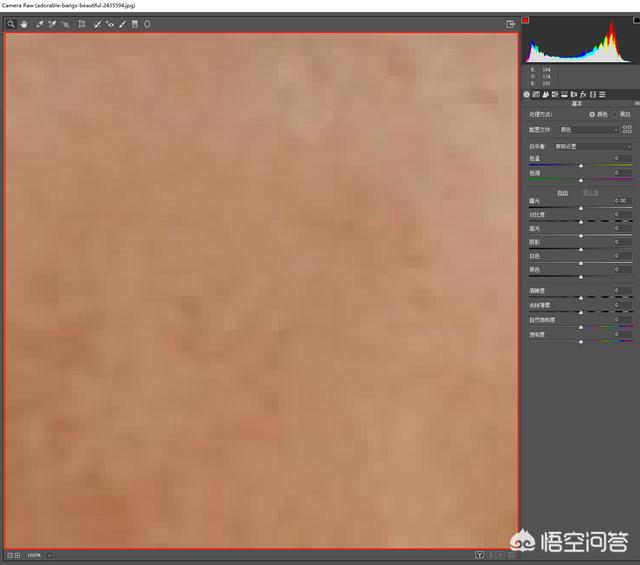This screenshot has width=640, height=565.
Task: Open the 配置文件 profile dropdown
Action: tap(589, 130)
